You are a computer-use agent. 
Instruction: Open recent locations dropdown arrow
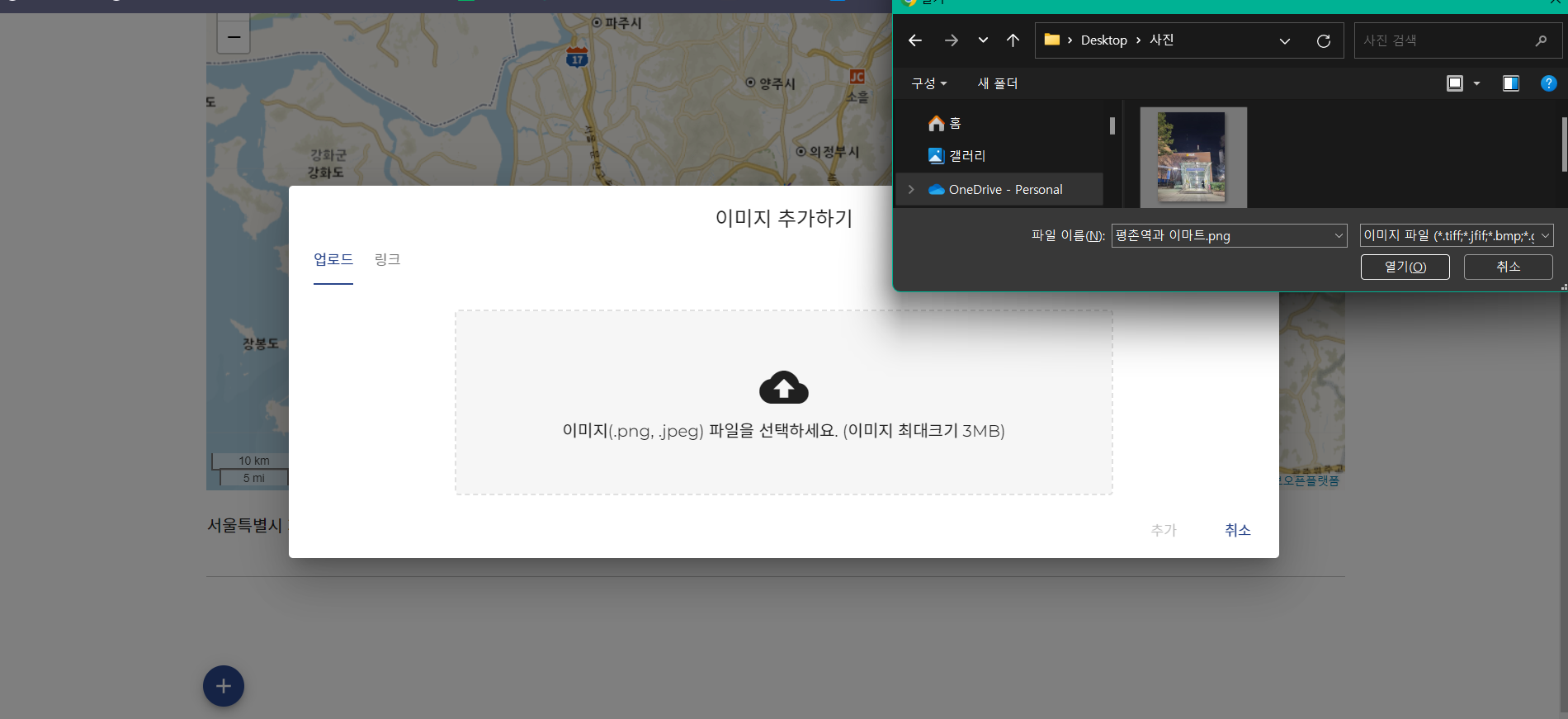pyautogui.click(x=982, y=40)
